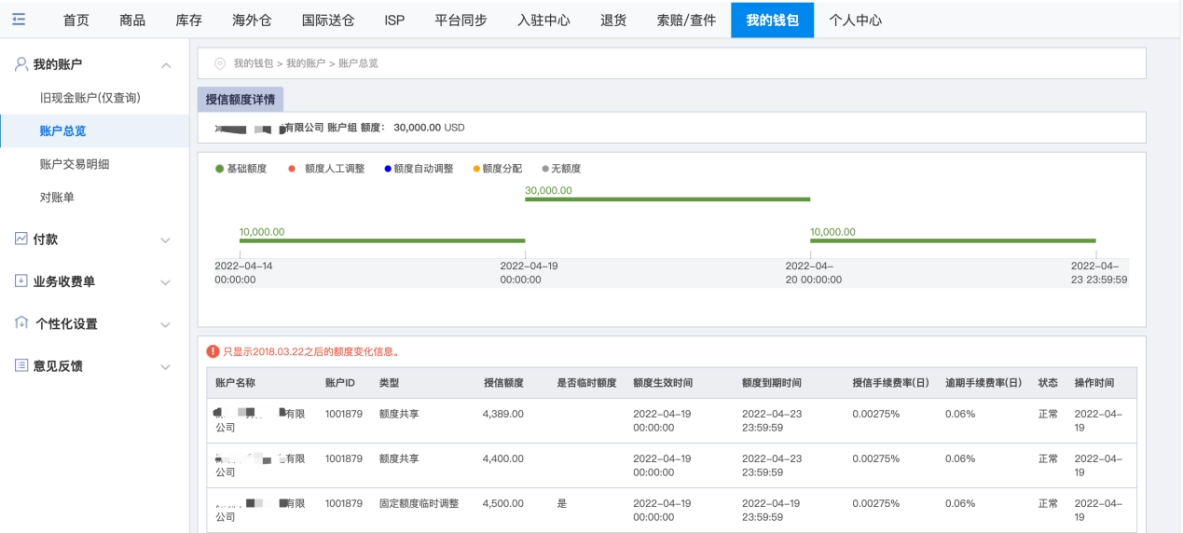This screenshot has width=1183, height=533.
Task: Open the 索赔/查件 top menu
Action: [686, 20]
